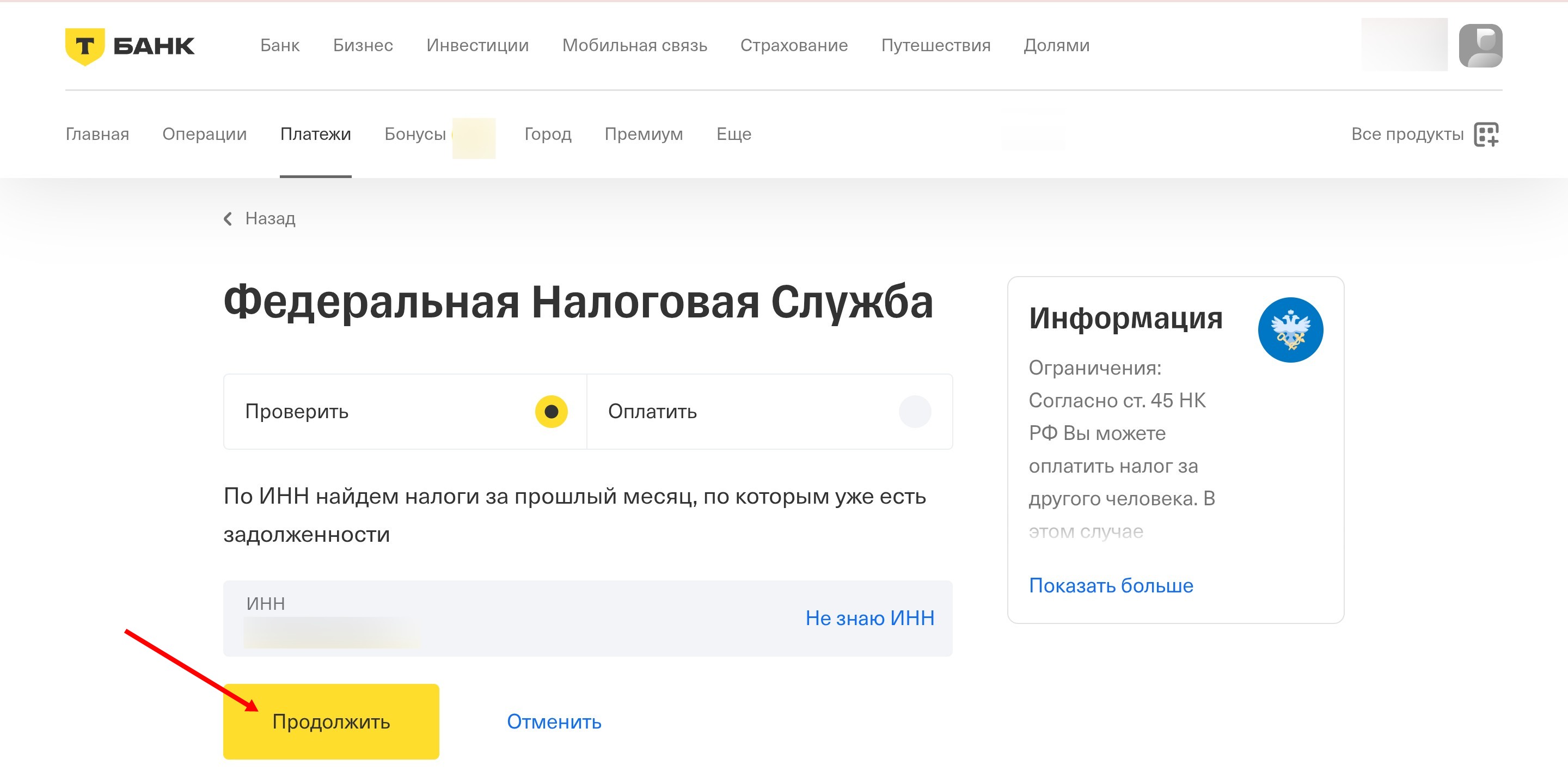Click the T-Bank shield logo

[x=84, y=46]
